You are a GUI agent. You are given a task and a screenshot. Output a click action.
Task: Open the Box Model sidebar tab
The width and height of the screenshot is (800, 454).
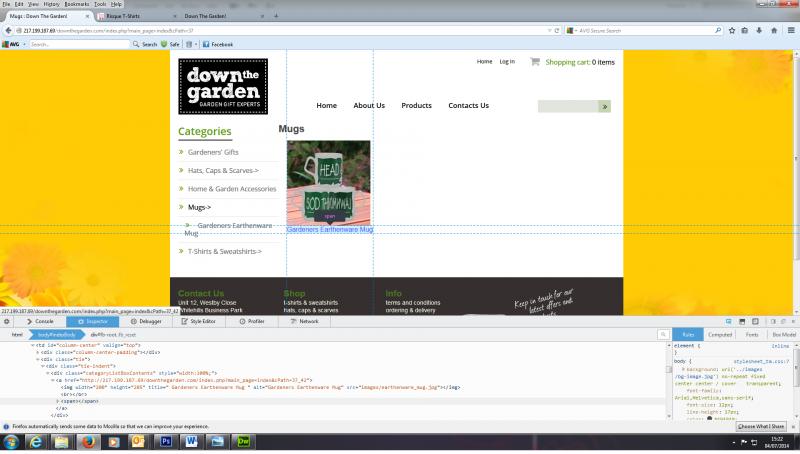click(784, 335)
